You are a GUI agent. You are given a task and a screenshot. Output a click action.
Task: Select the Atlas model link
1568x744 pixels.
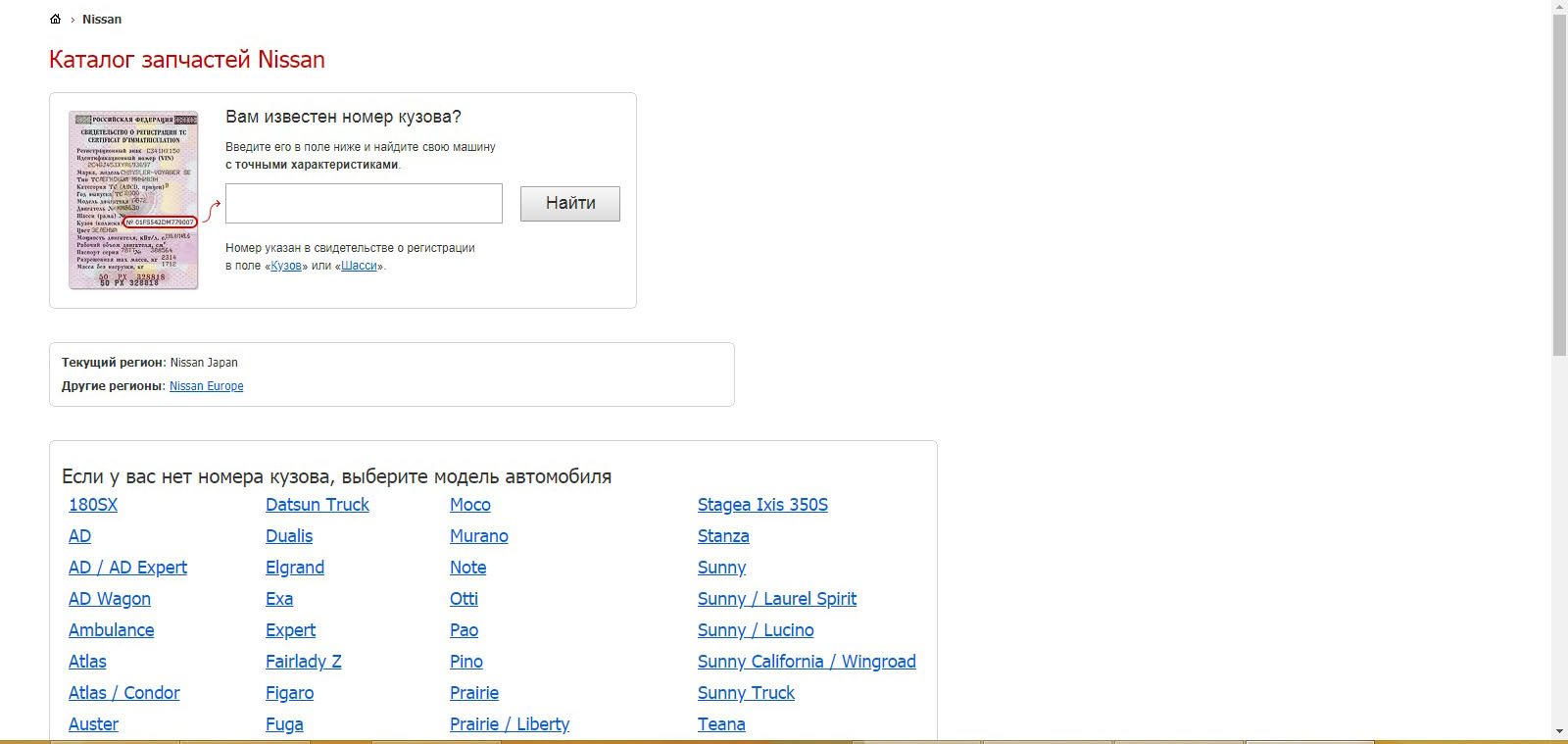pos(87,662)
